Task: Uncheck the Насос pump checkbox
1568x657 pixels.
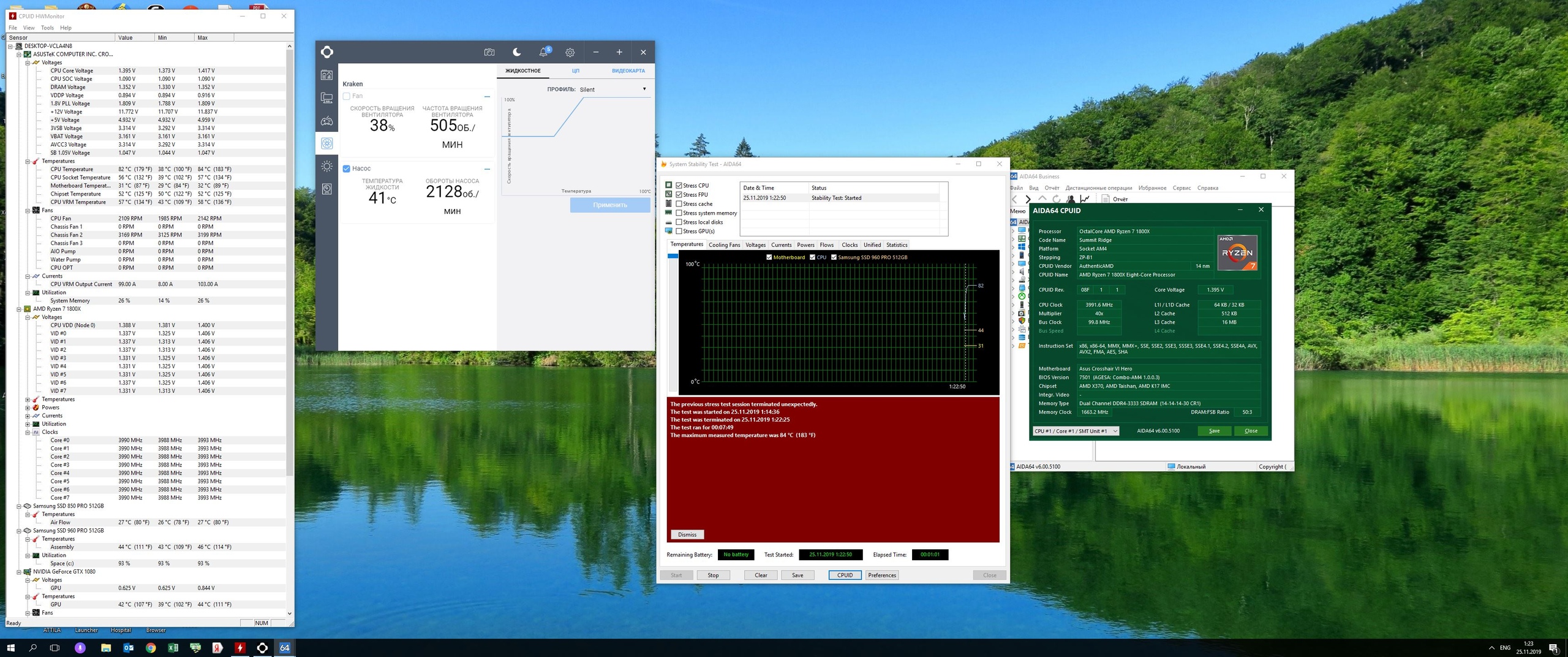Action: pos(347,169)
